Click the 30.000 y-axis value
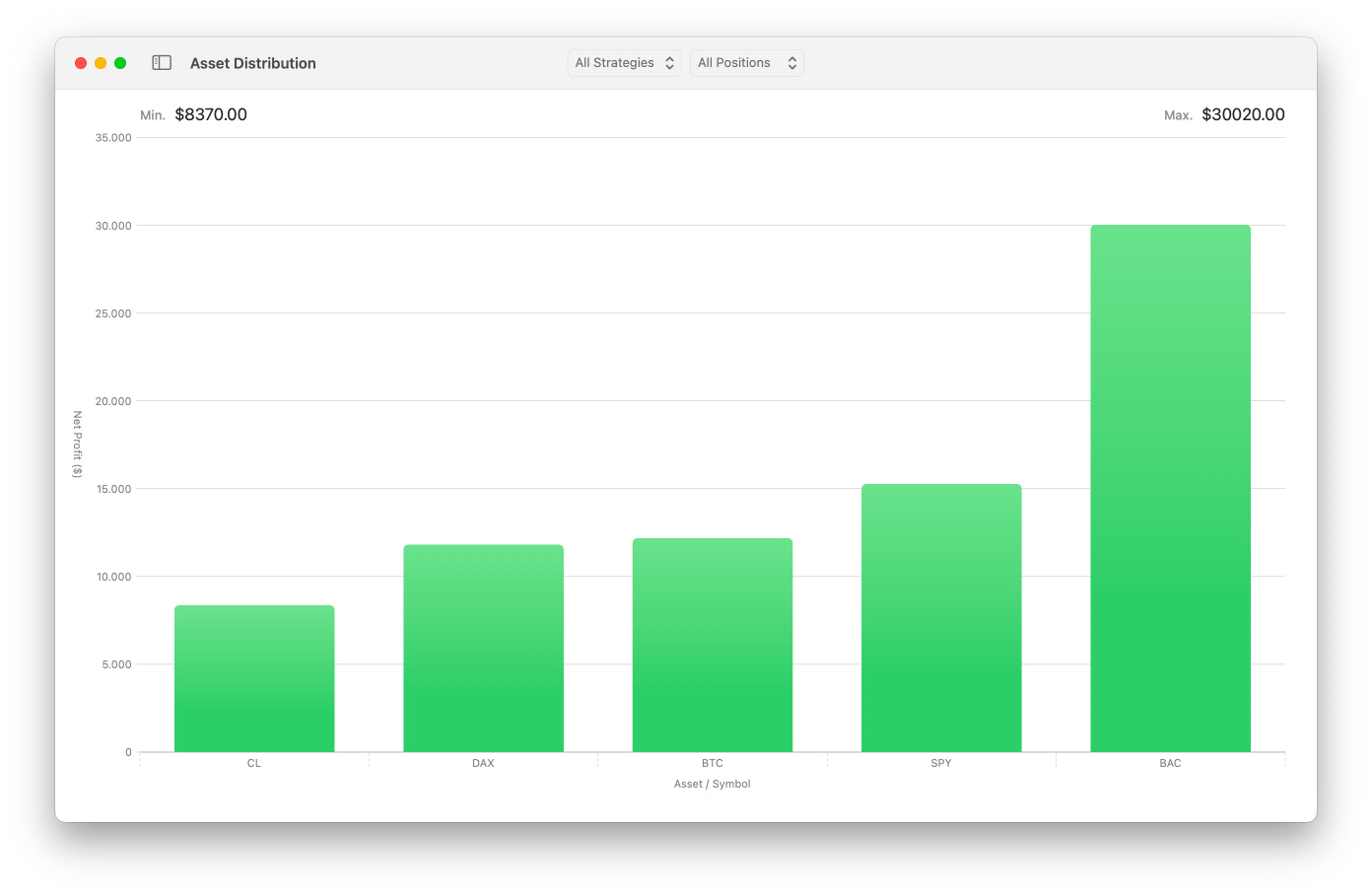 (x=113, y=226)
